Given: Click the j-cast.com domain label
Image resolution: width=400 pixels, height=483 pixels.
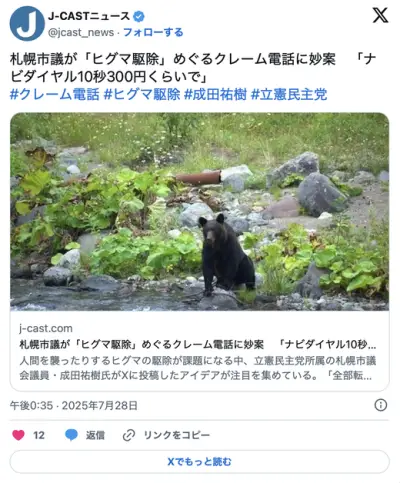Looking at the screenshot, I should [x=46, y=328].
